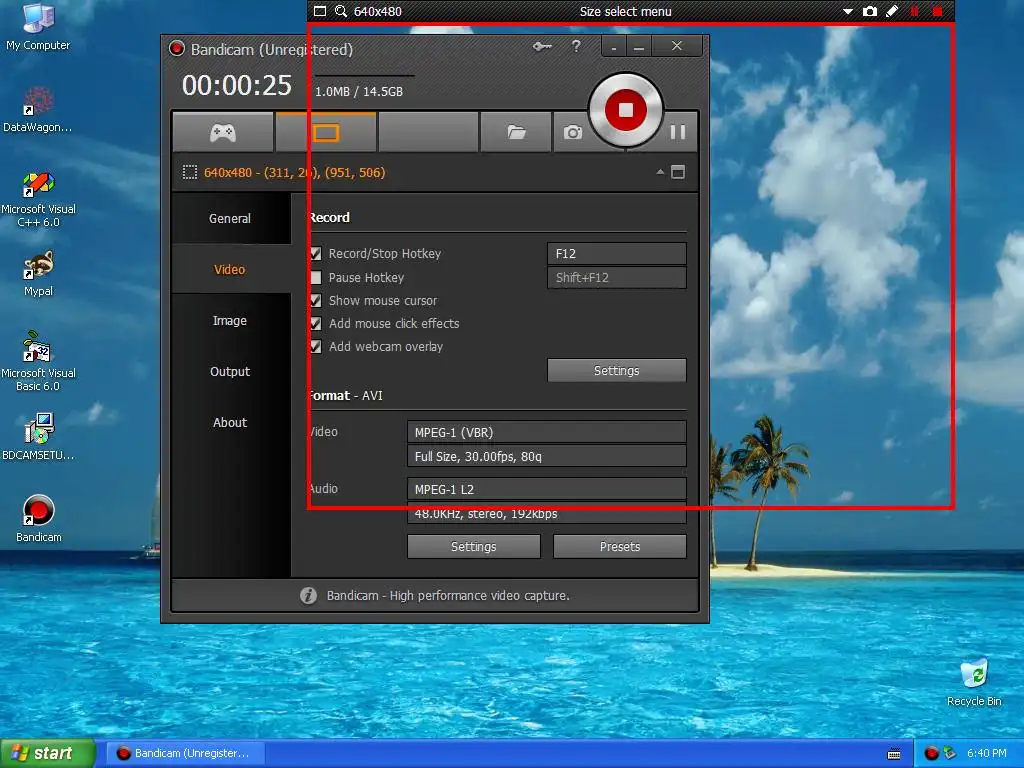Enable the Pause Hotkey checkbox
The height and width of the screenshot is (768, 1024).
click(315, 278)
